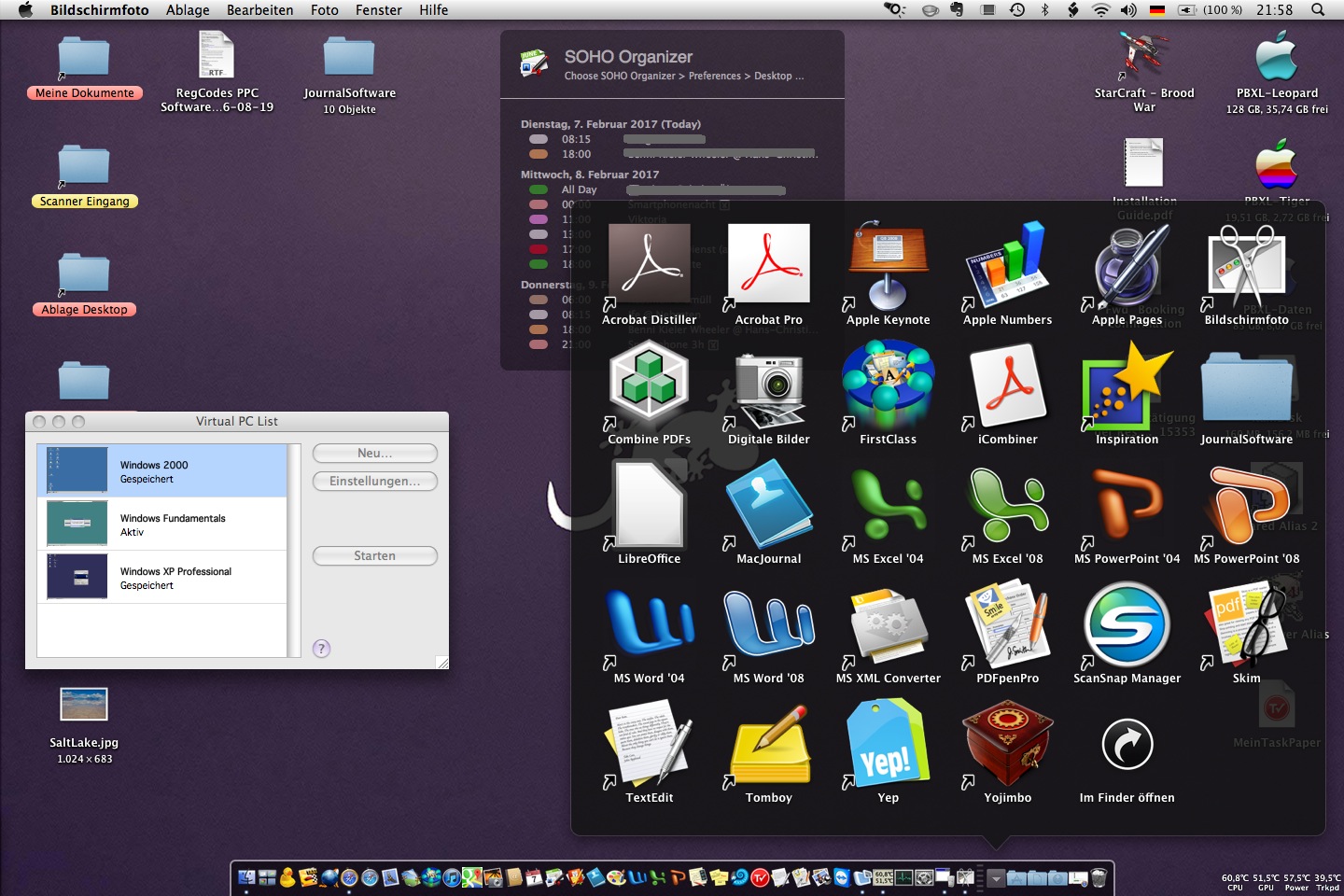The height and width of the screenshot is (896, 1344).
Task: Launch Apple Keynote from the grid
Action: (888, 267)
